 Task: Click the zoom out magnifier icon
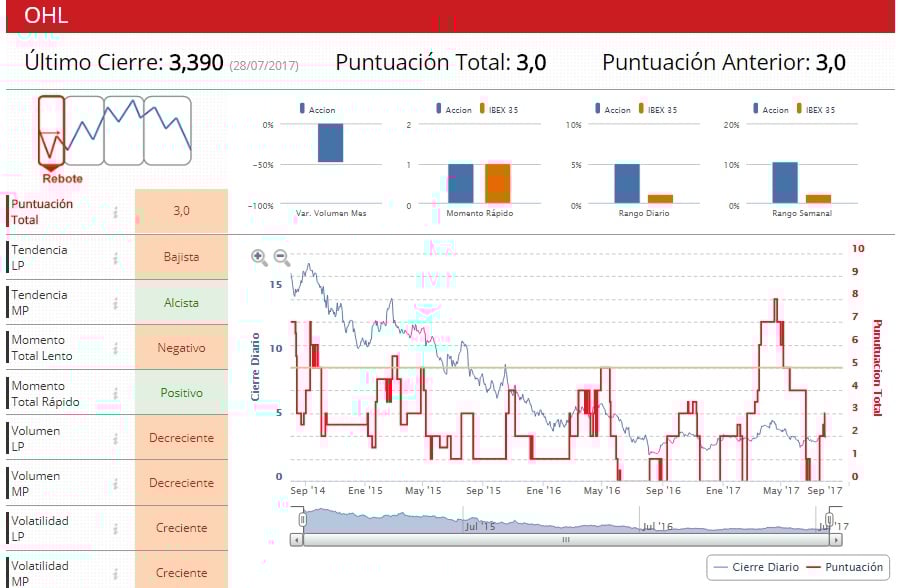coord(282,258)
